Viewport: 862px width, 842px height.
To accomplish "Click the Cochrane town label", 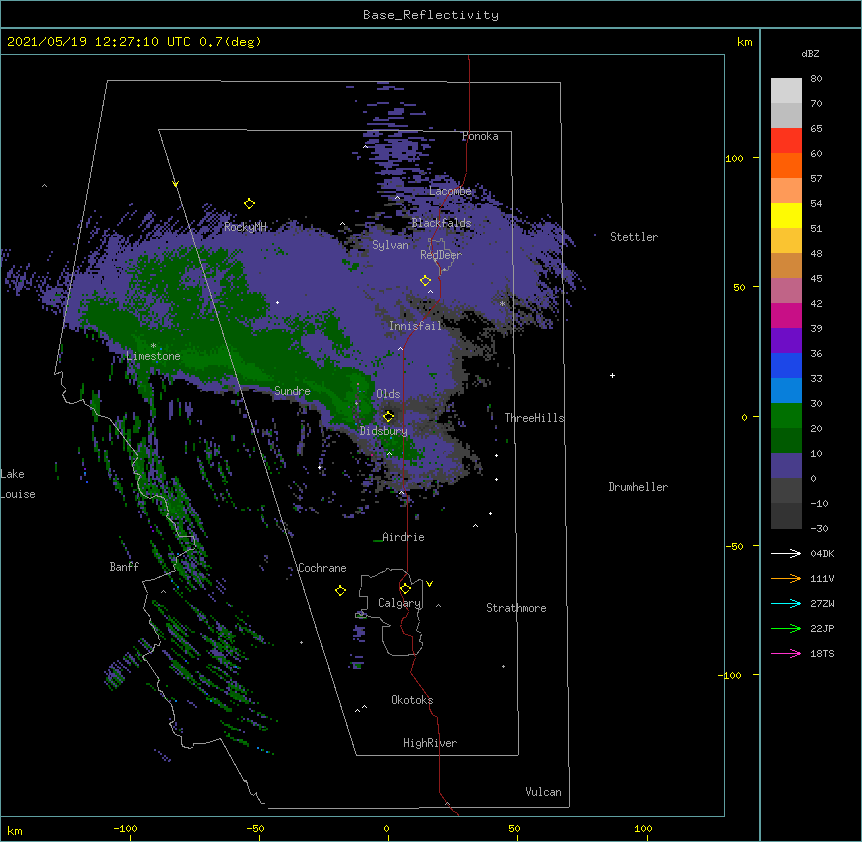I will 322,568.
